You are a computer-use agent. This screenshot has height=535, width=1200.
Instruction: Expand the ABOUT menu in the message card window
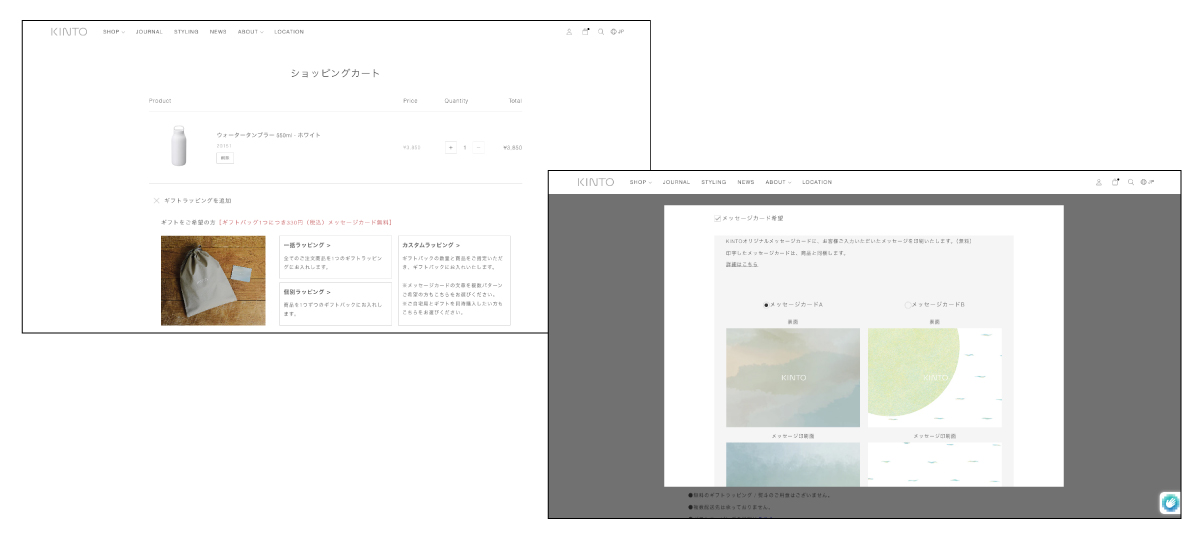pyautogui.click(x=777, y=182)
